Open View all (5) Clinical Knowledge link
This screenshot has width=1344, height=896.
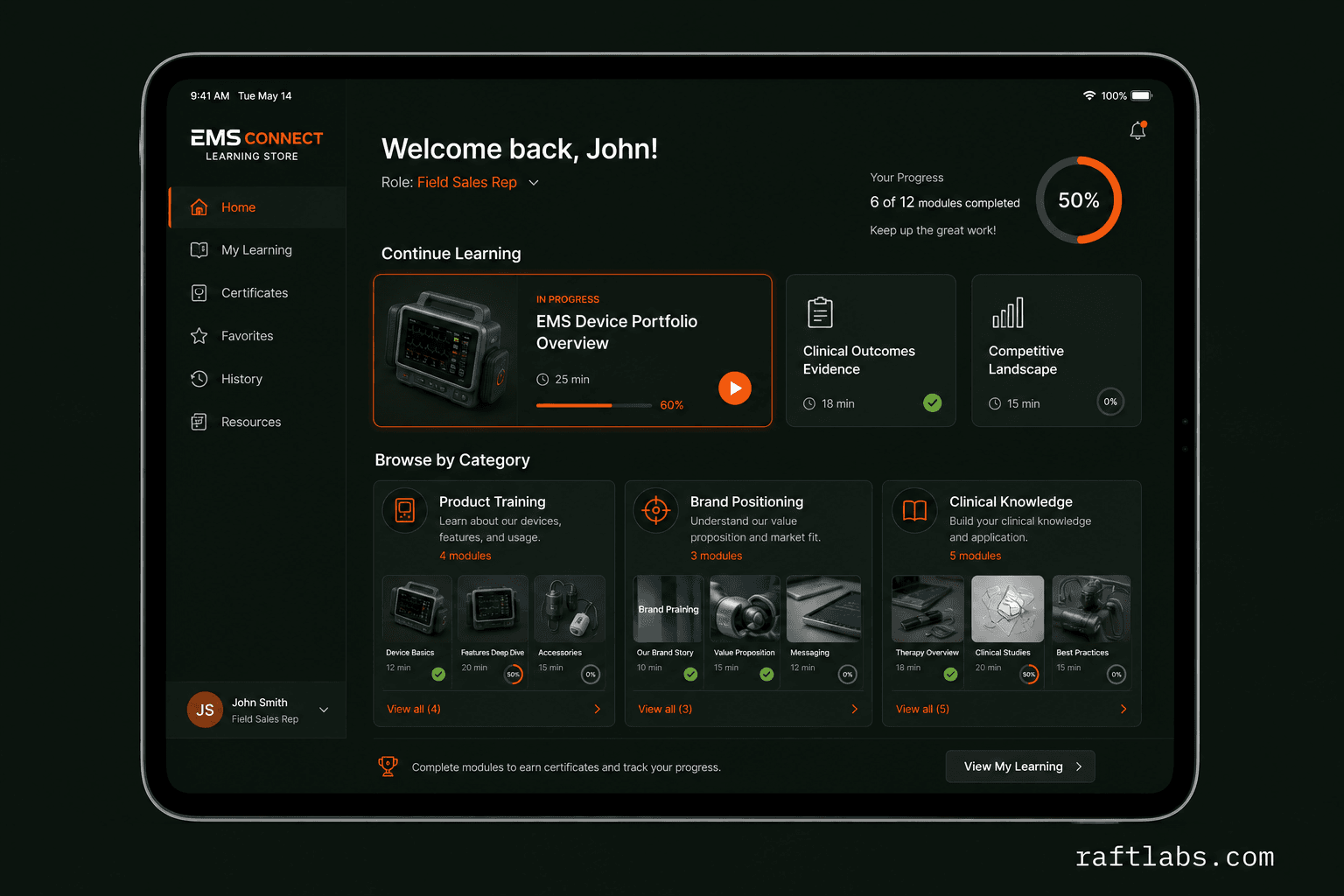(922, 709)
